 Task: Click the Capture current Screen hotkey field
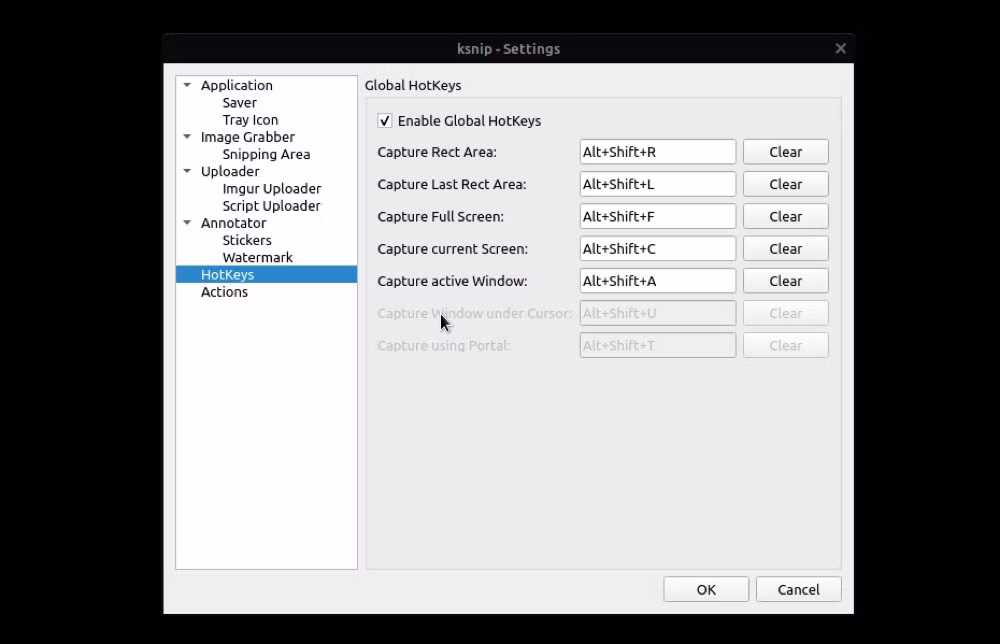point(658,249)
